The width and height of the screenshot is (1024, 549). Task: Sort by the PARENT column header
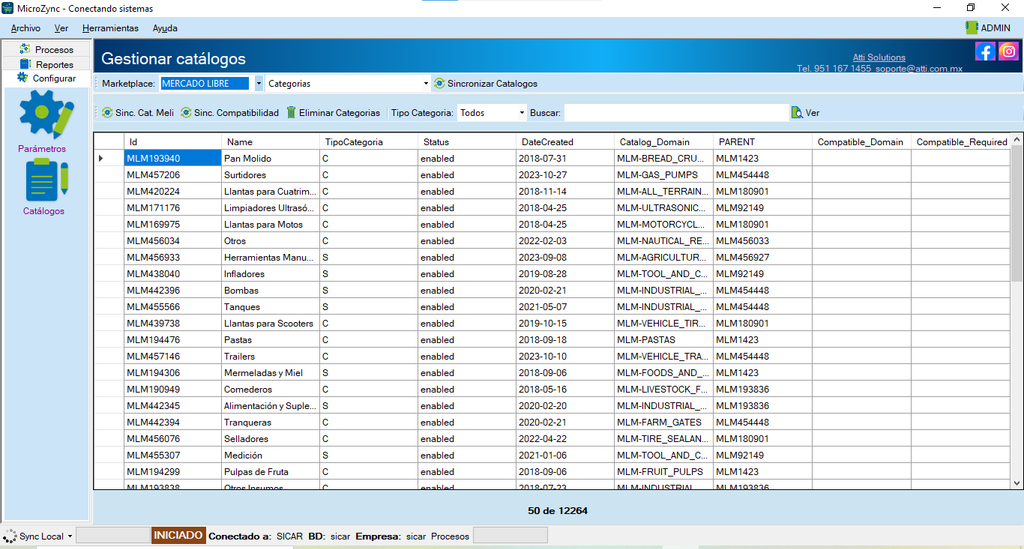coord(763,142)
